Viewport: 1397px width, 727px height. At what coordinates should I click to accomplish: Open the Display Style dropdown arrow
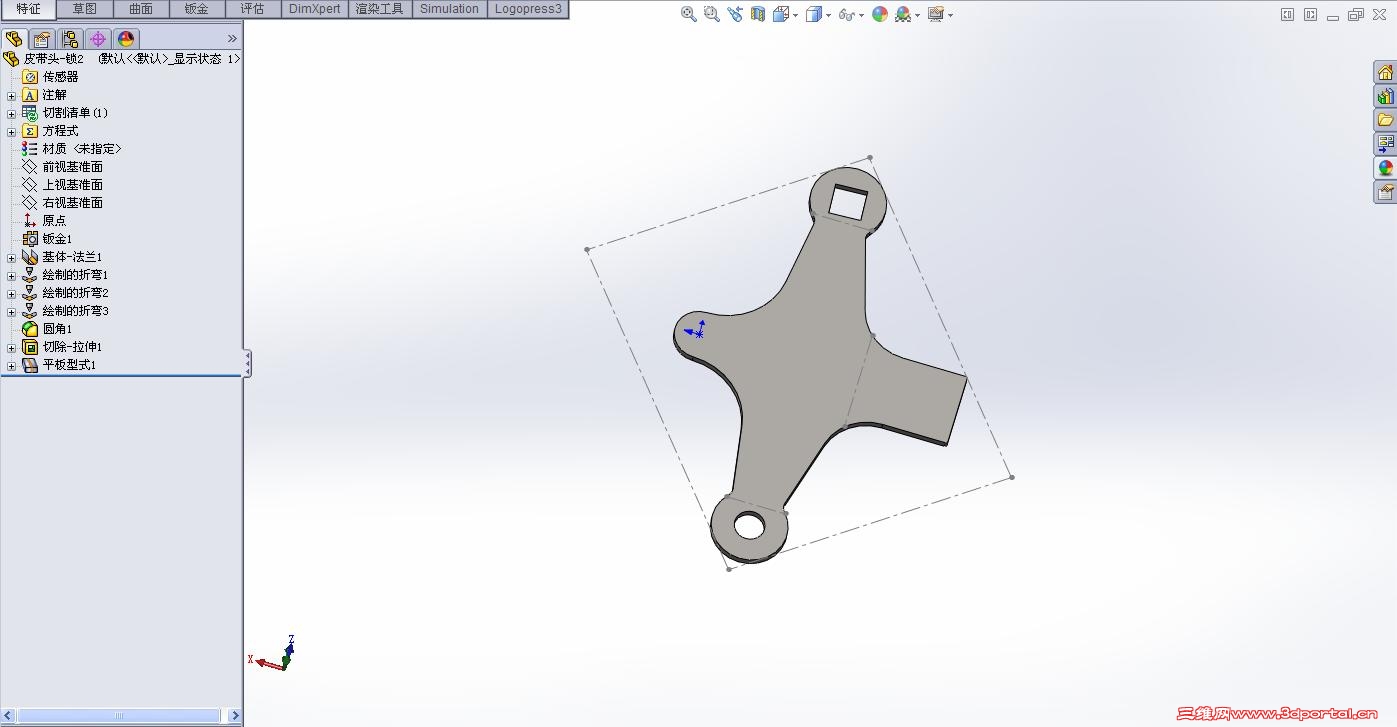pyautogui.click(x=828, y=15)
